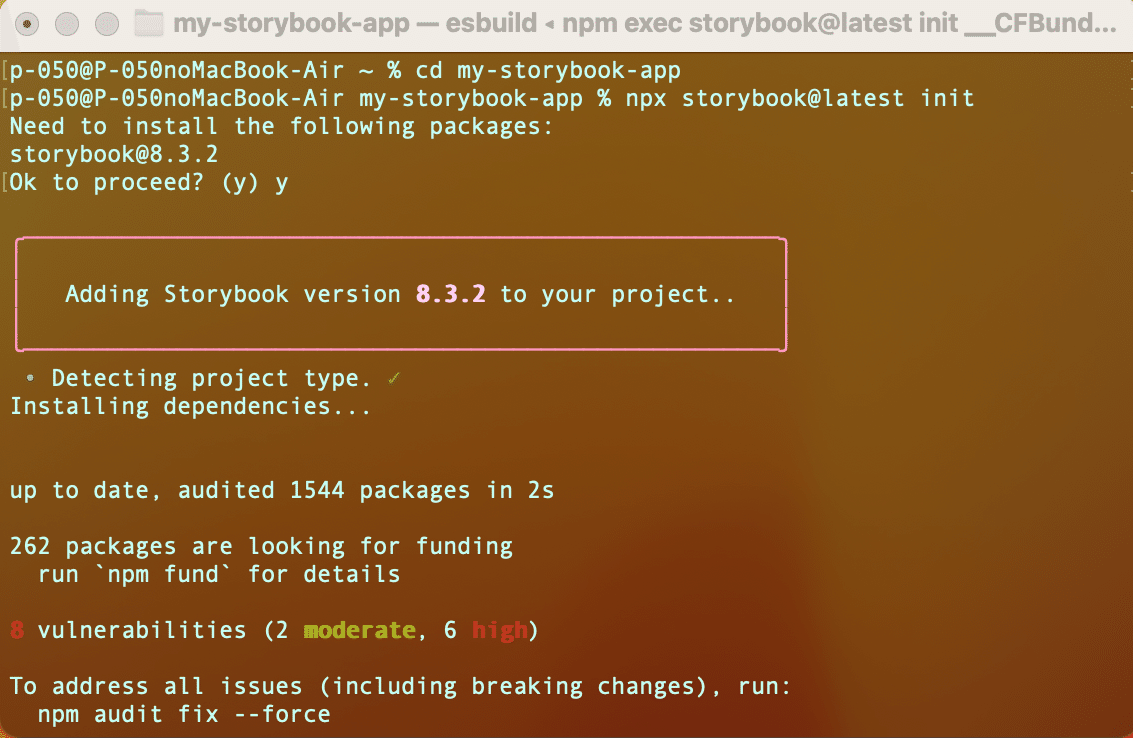The image size is (1133, 738).
Task: Click the run npm fund for details line
Action: 219,574
